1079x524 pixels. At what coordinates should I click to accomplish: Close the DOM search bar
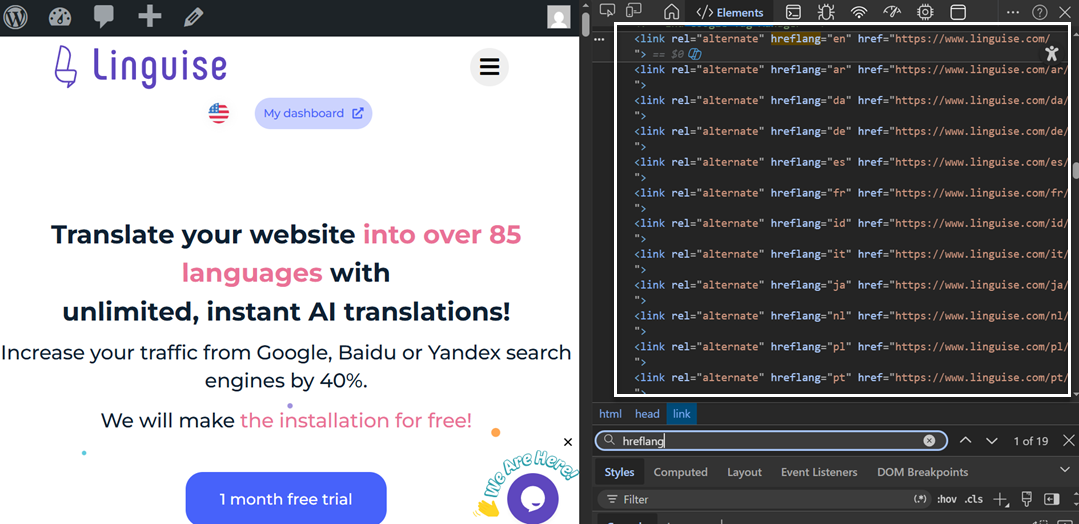pos(1068,441)
